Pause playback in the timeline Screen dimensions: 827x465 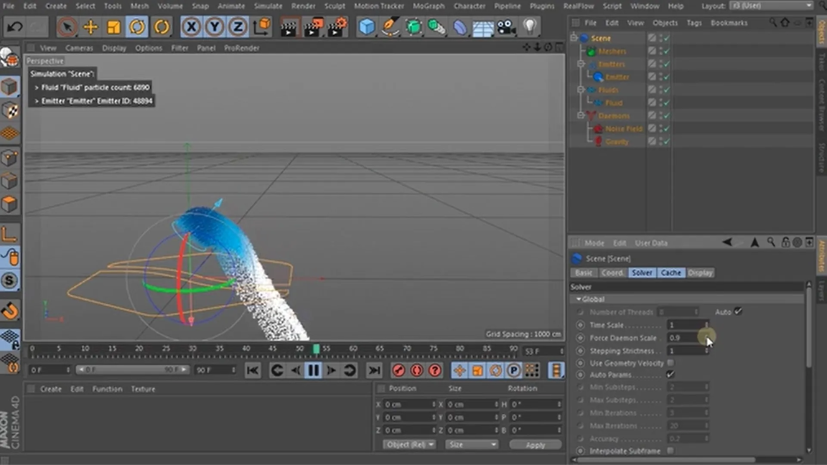point(313,370)
